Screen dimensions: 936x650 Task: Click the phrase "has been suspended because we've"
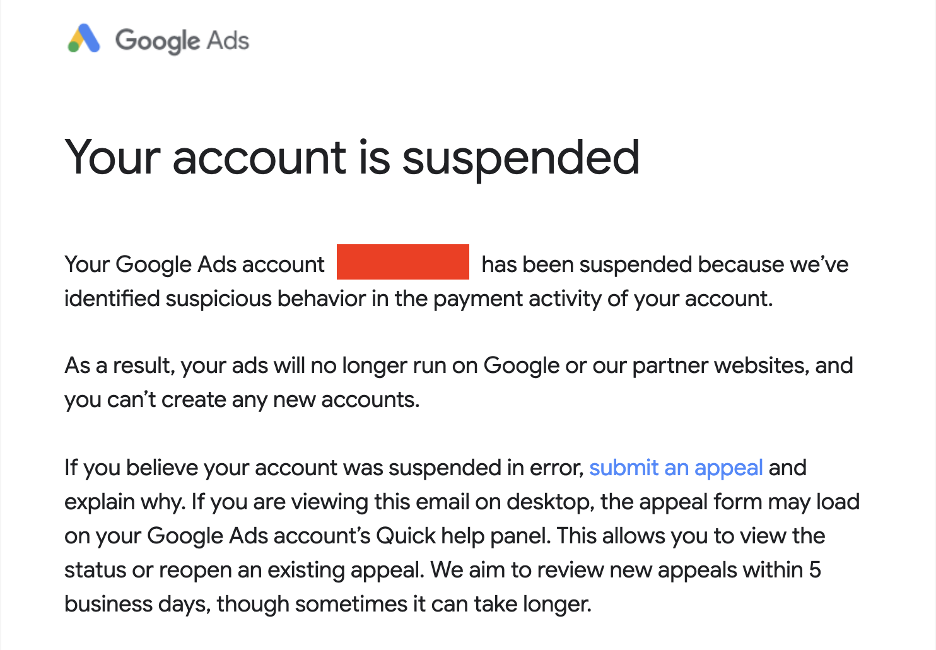click(x=665, y=265)
